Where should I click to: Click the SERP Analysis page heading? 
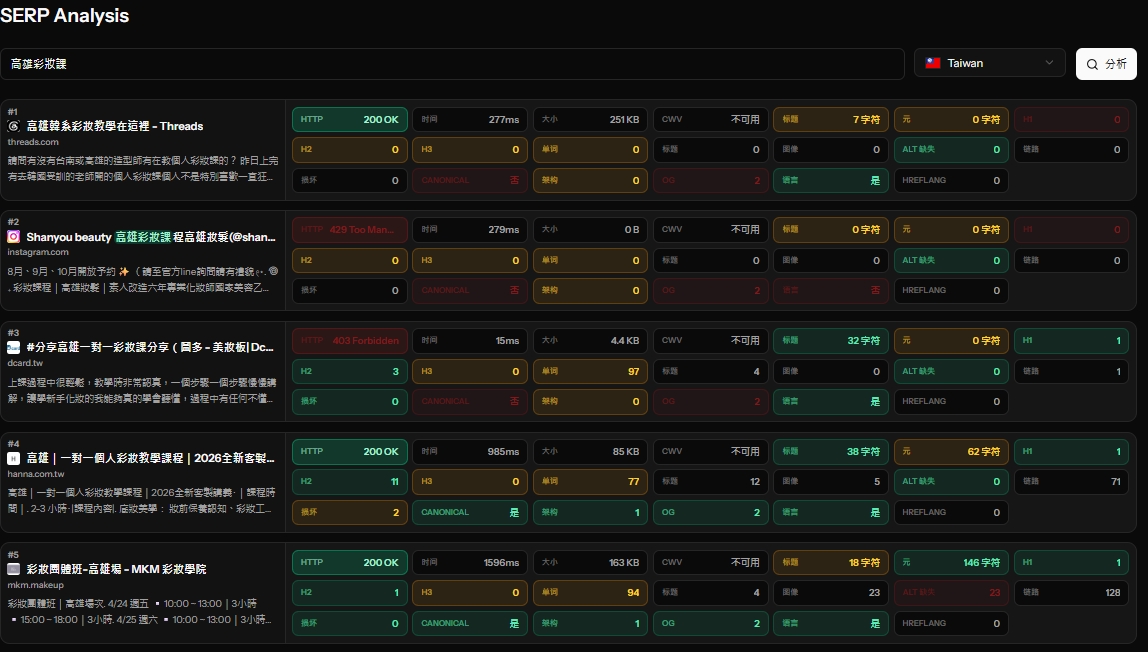point(64,15)
